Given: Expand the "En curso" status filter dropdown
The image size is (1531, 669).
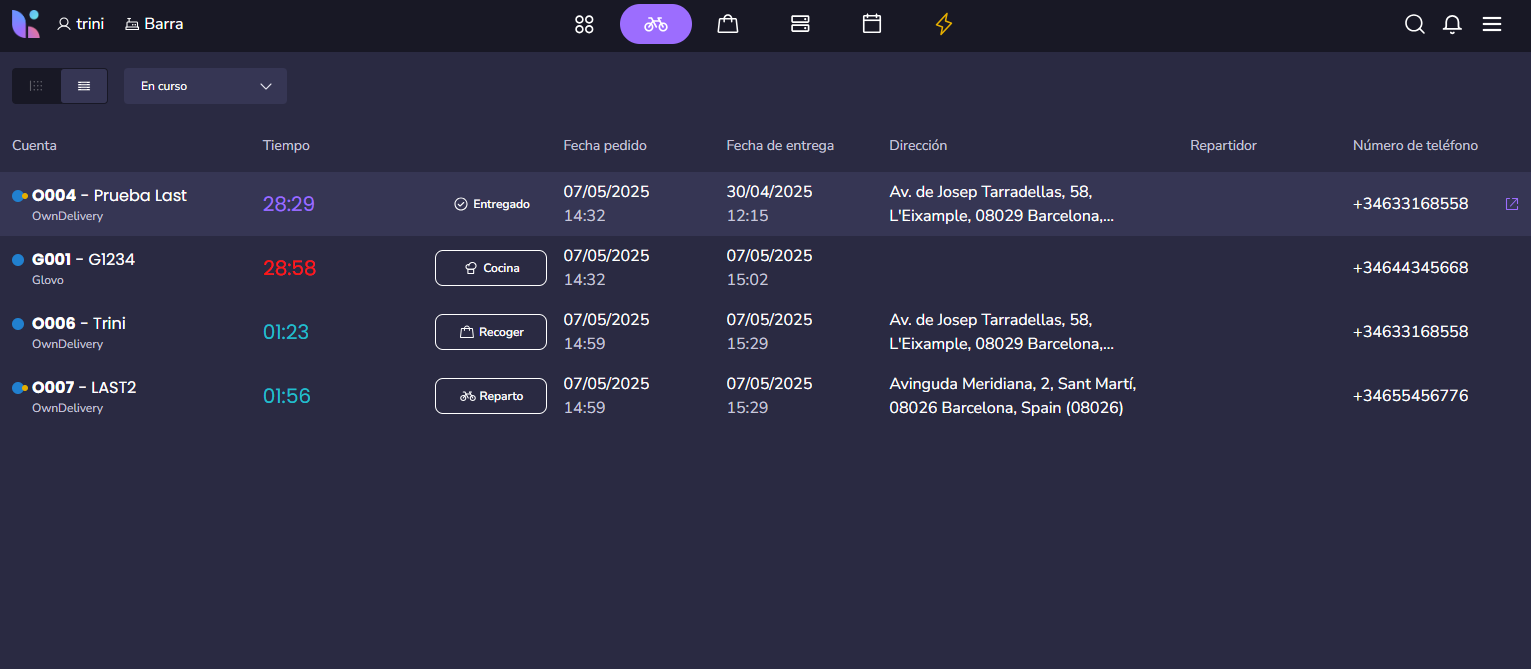Looking at the screenshot, I should coord(205,86).
